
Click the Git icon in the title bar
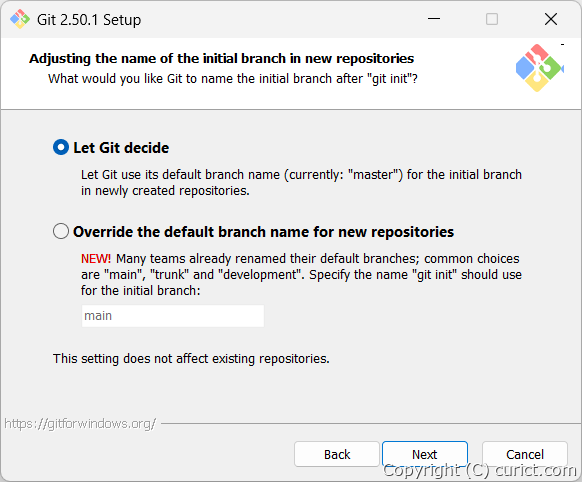(20, 19)
